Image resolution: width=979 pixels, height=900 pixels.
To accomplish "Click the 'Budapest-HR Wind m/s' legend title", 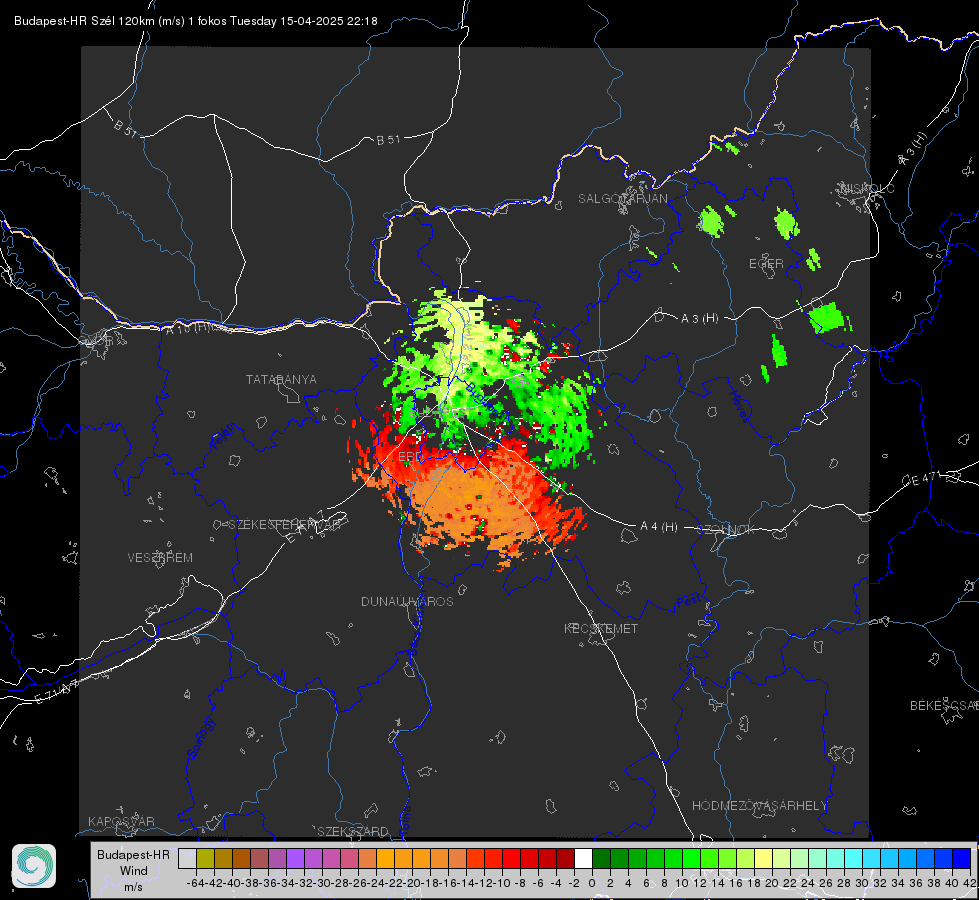I will [133, 871].
